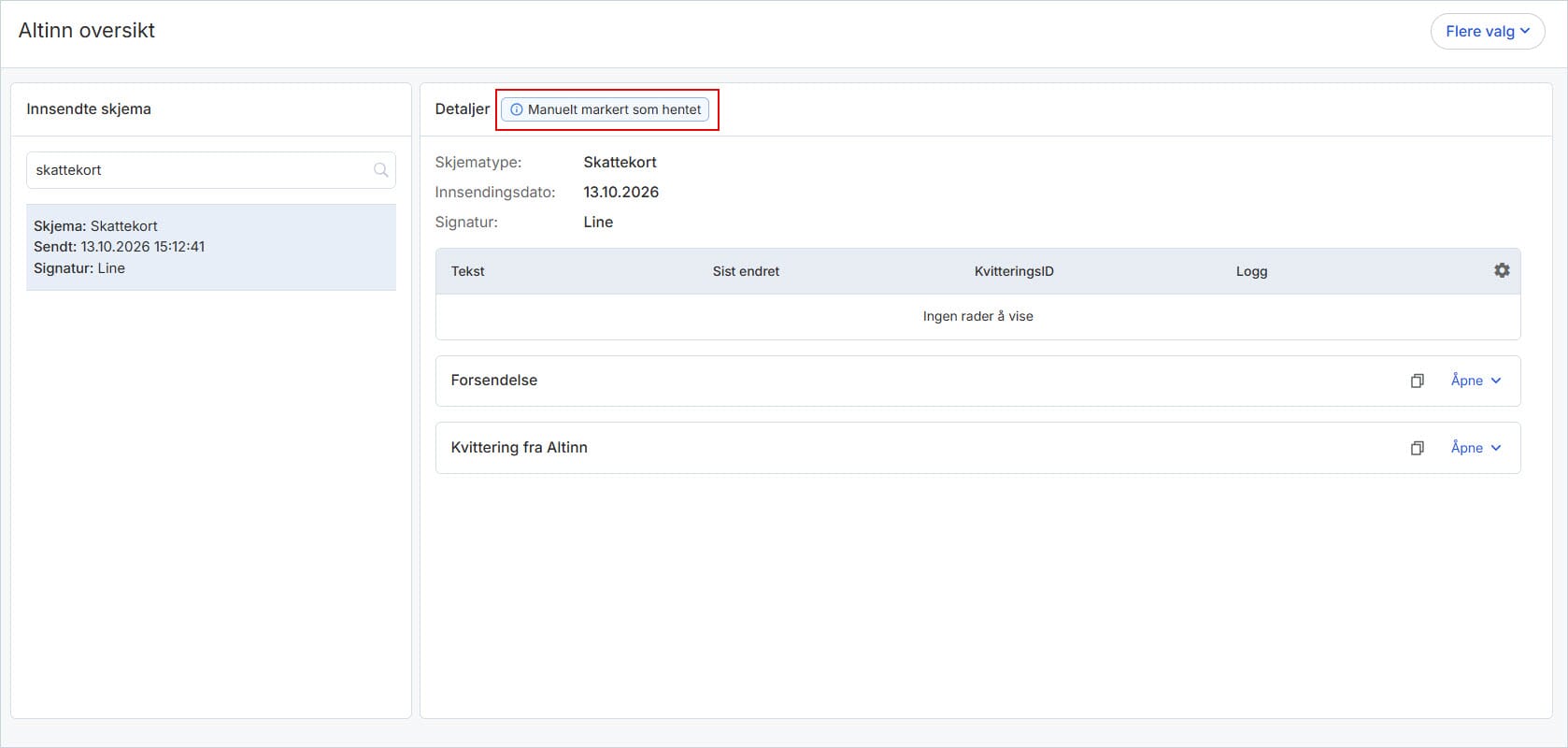
Task: Copy the Forsendelse content icon
Action: click(1418, 381)
